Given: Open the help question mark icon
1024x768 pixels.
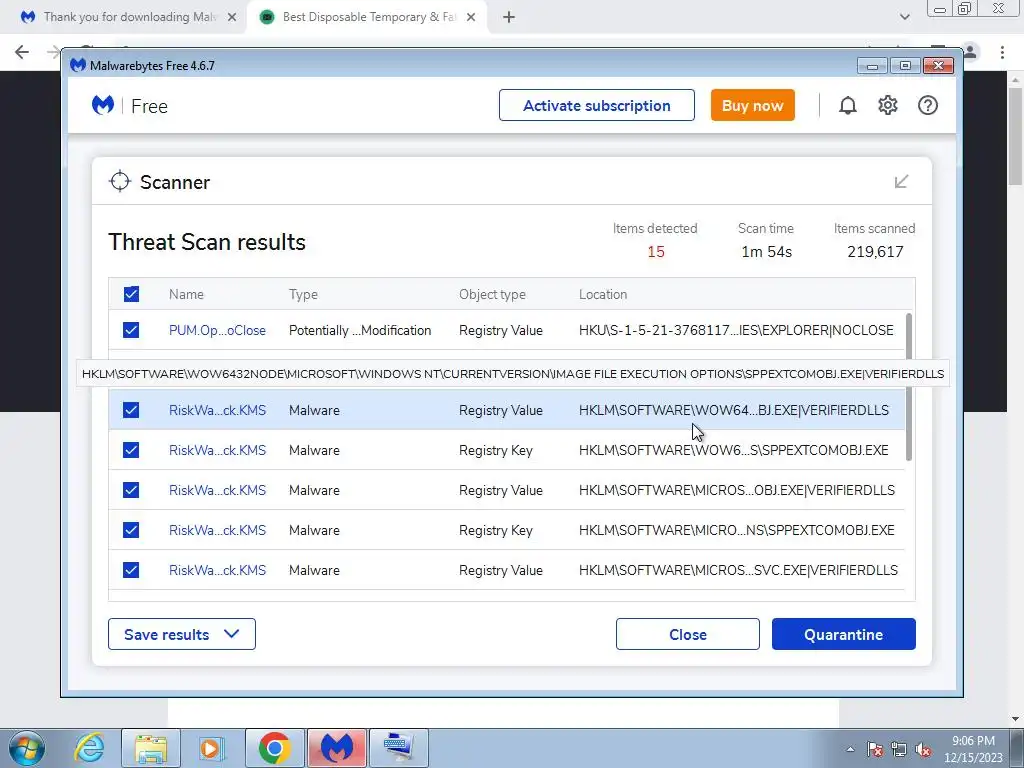Looking at the screenshot, I should pos(927,105).
